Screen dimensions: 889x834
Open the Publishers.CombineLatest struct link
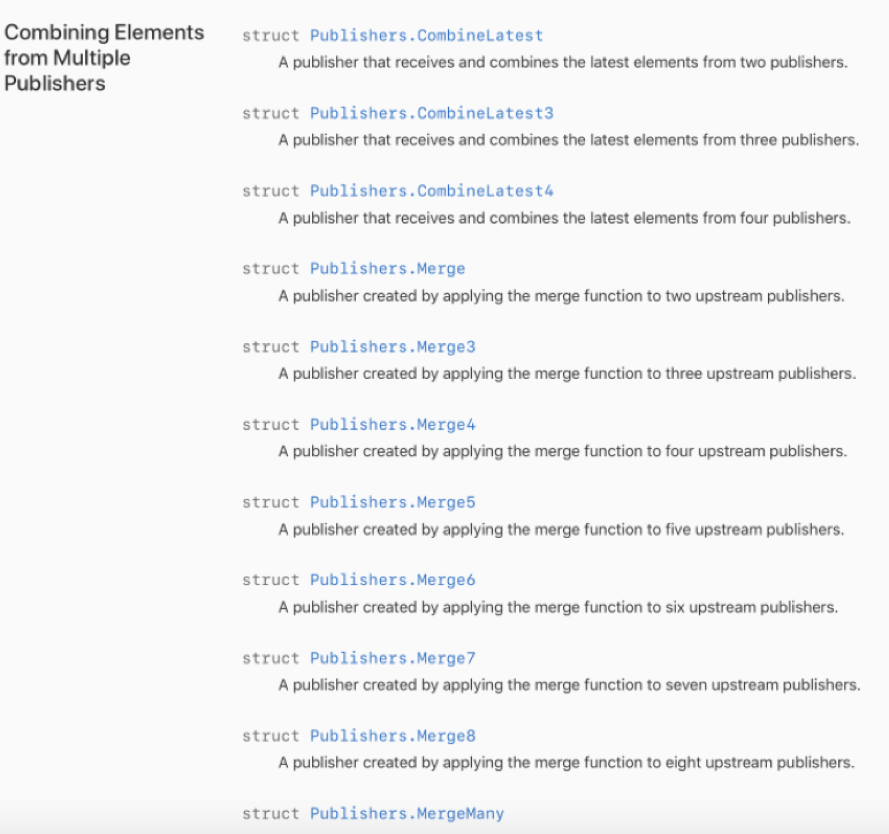[426, 36]
